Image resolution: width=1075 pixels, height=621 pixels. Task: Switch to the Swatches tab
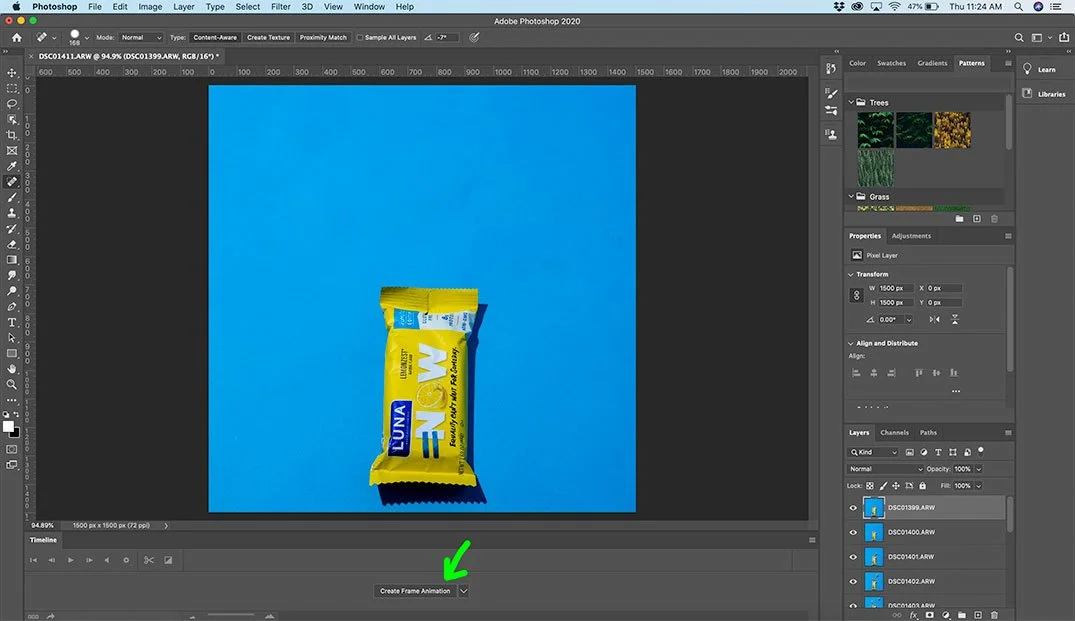tap(891, 63)
